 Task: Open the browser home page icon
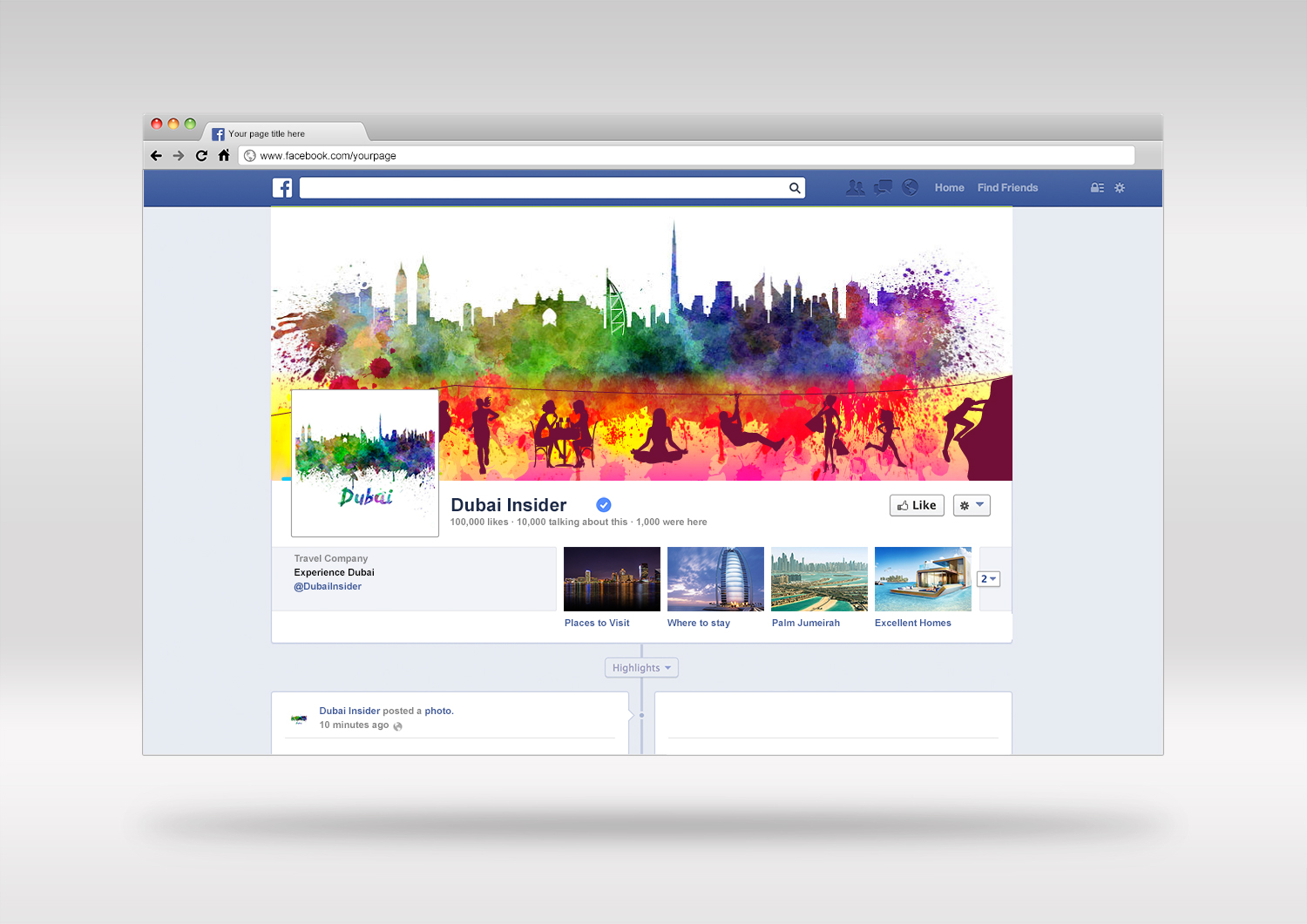(x=224, y=155)
